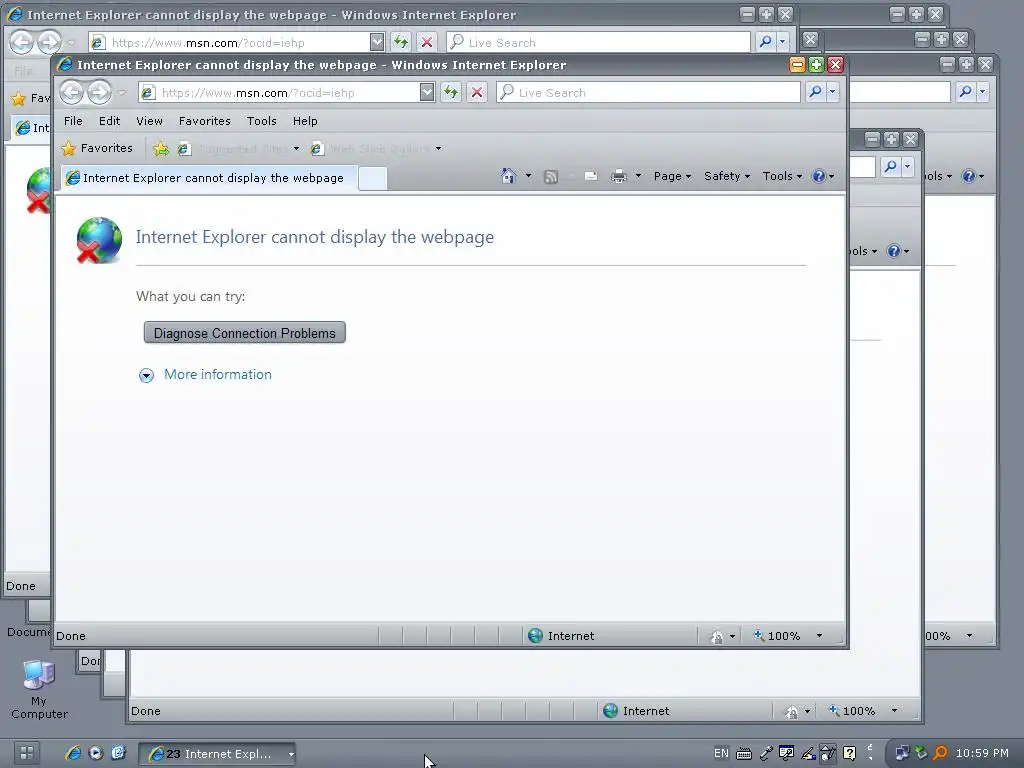
Task: Click the More information link
Action: point(217,374)
